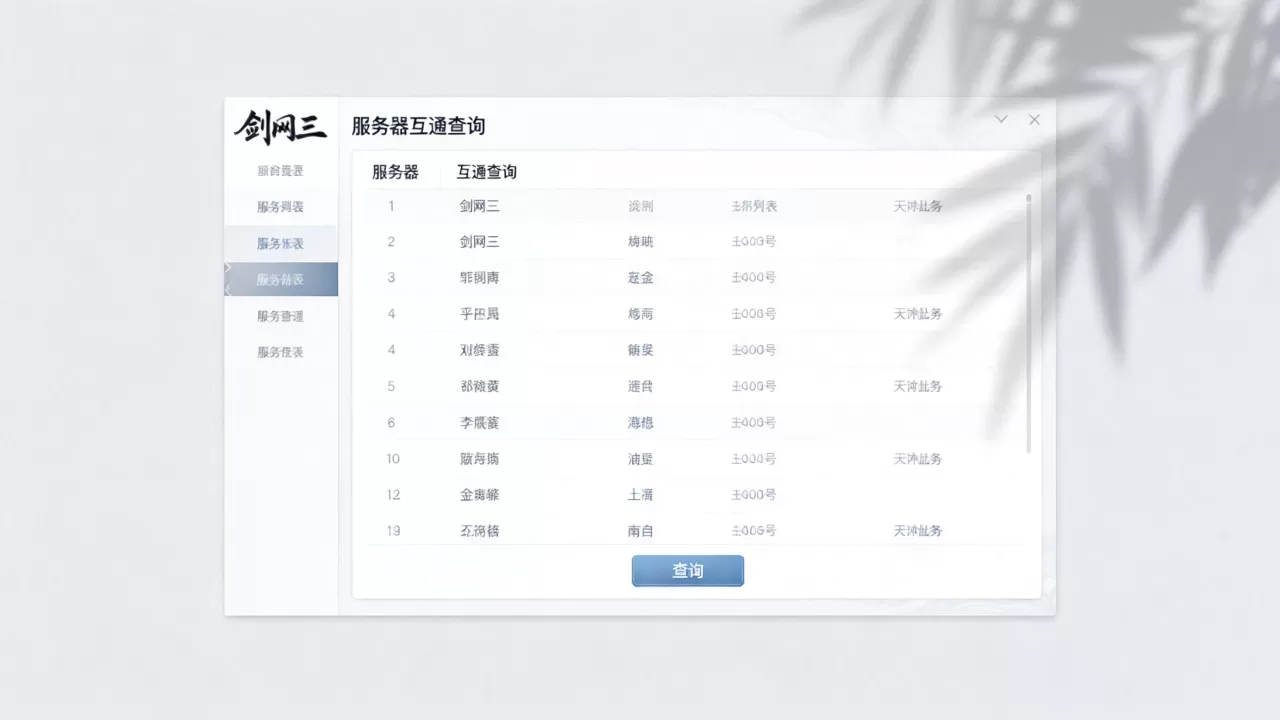
Task: Select the highlighted blue sidebar entry
Action: click(x=281, y=279)
